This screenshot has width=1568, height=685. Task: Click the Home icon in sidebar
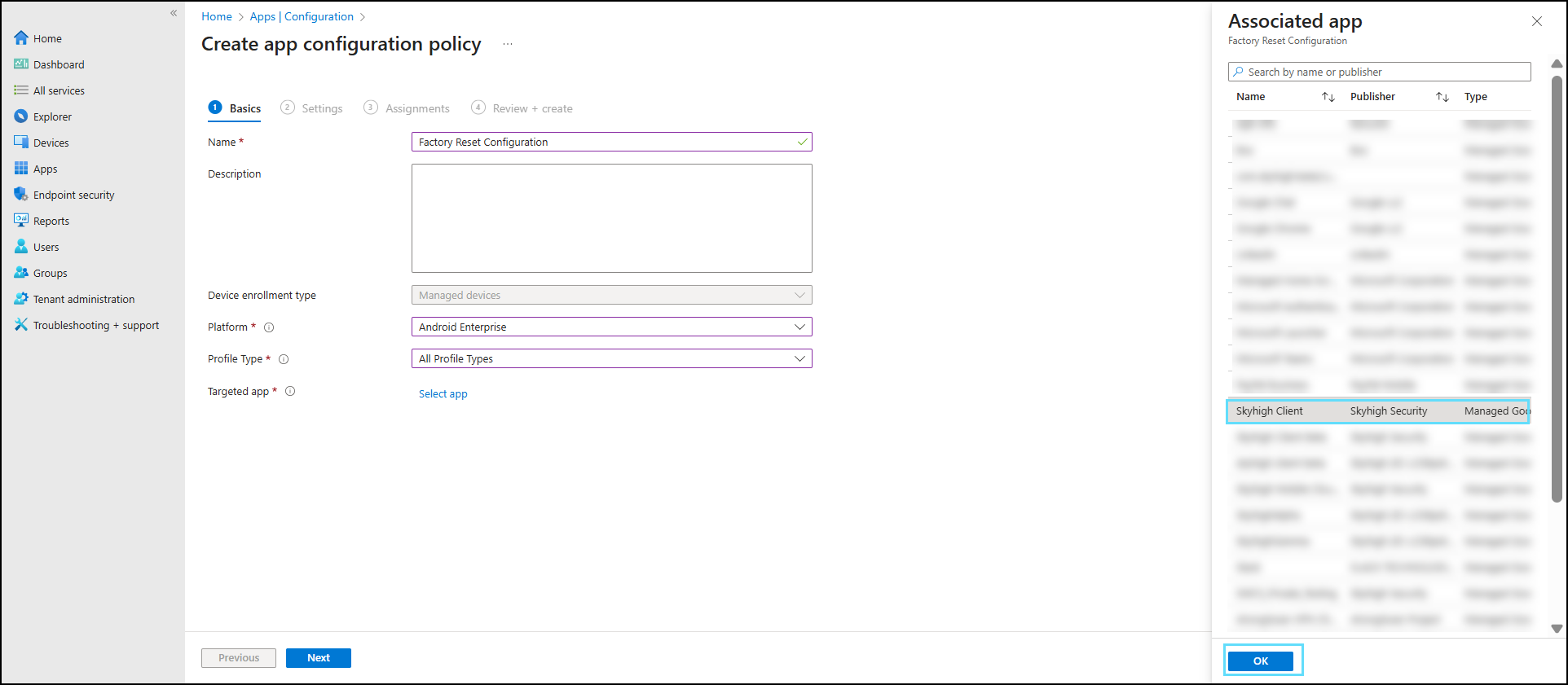coord(21,38)
